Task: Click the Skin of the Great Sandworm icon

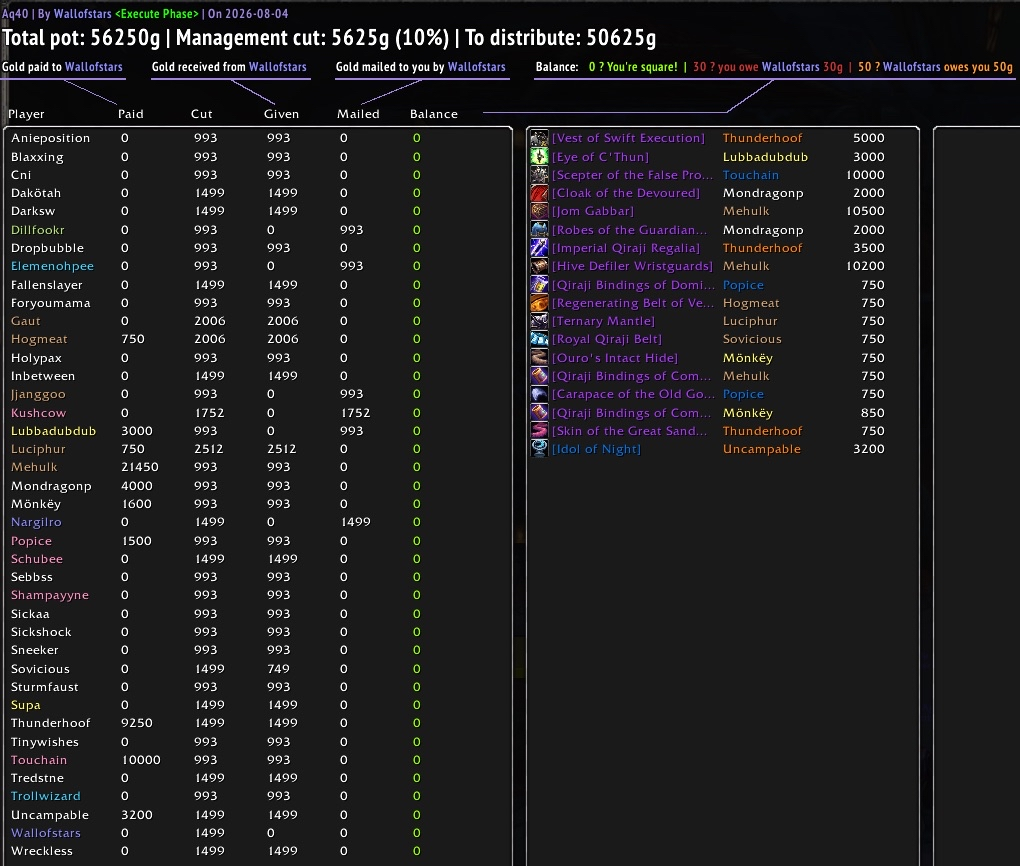Action: [x=539, y=431]
